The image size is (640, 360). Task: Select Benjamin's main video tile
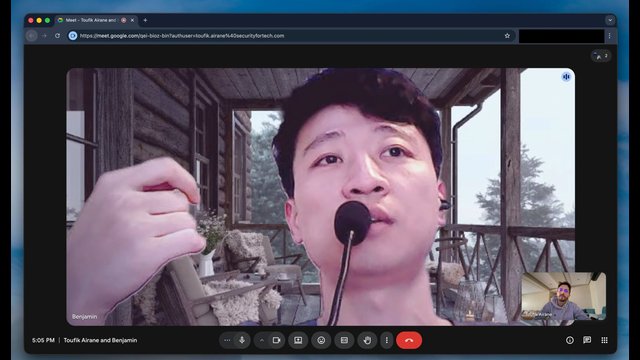click(x=321, y=196)
